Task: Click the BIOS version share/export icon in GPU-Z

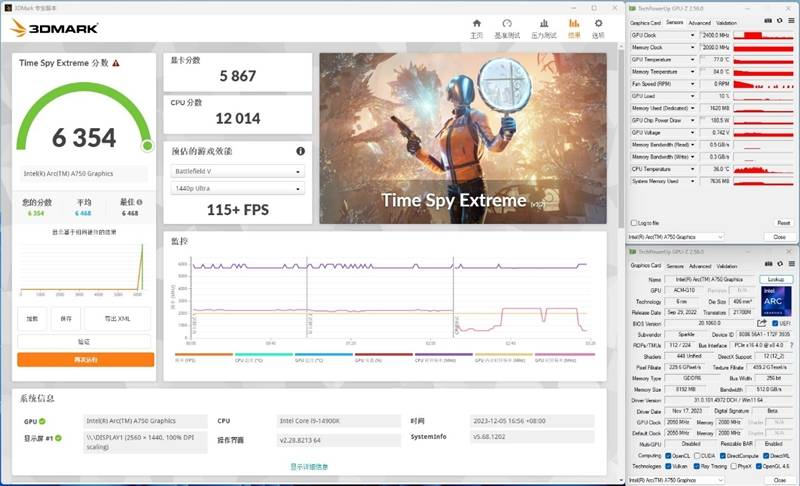Action: tap(762, 323)
